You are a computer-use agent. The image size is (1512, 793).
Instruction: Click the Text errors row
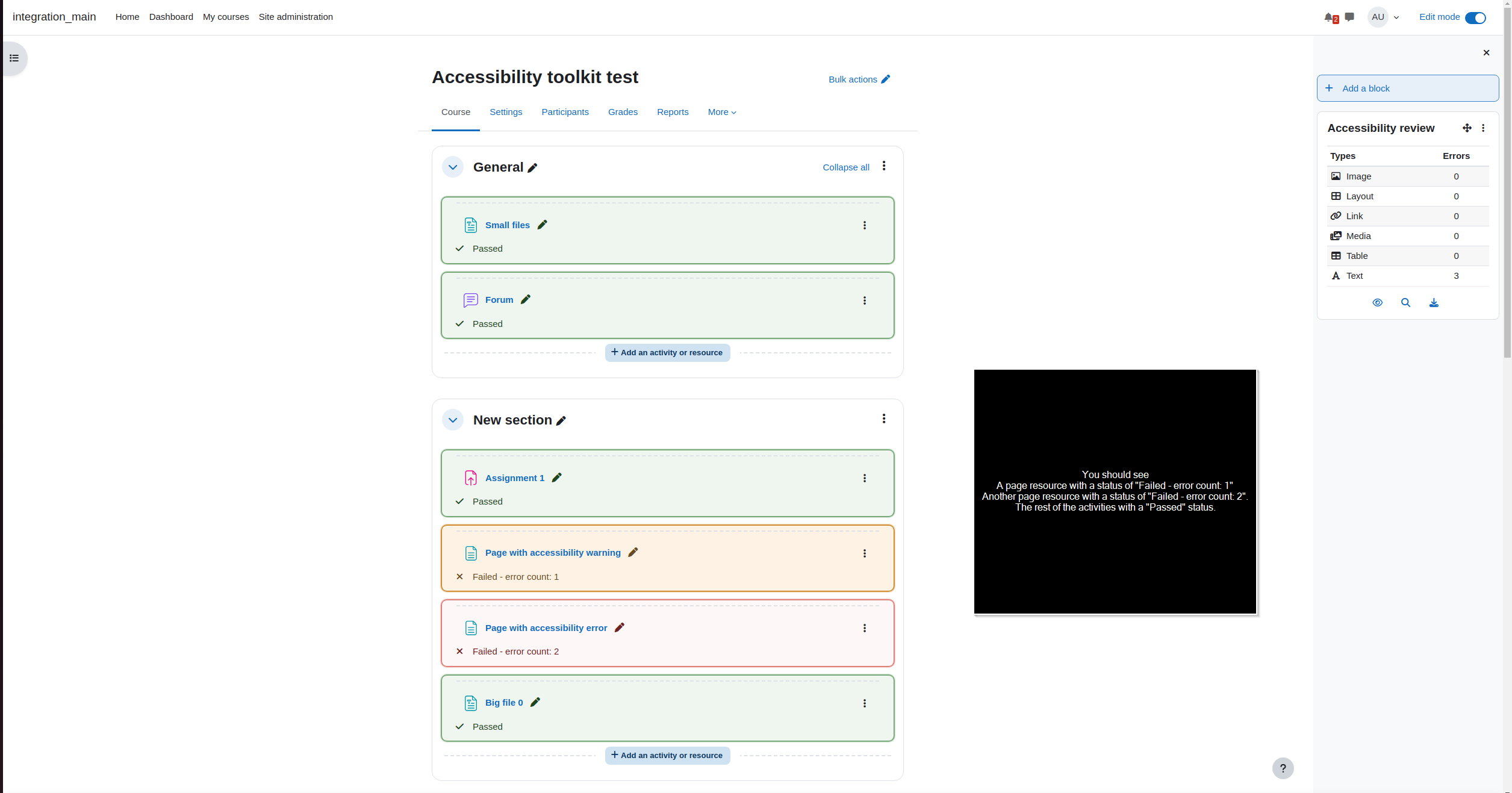[1408, 276]
